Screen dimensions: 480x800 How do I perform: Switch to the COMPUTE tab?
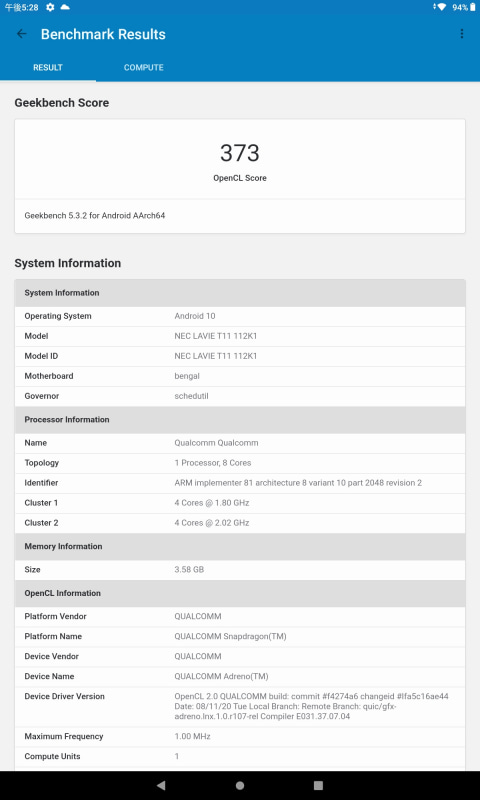point(144,68)
